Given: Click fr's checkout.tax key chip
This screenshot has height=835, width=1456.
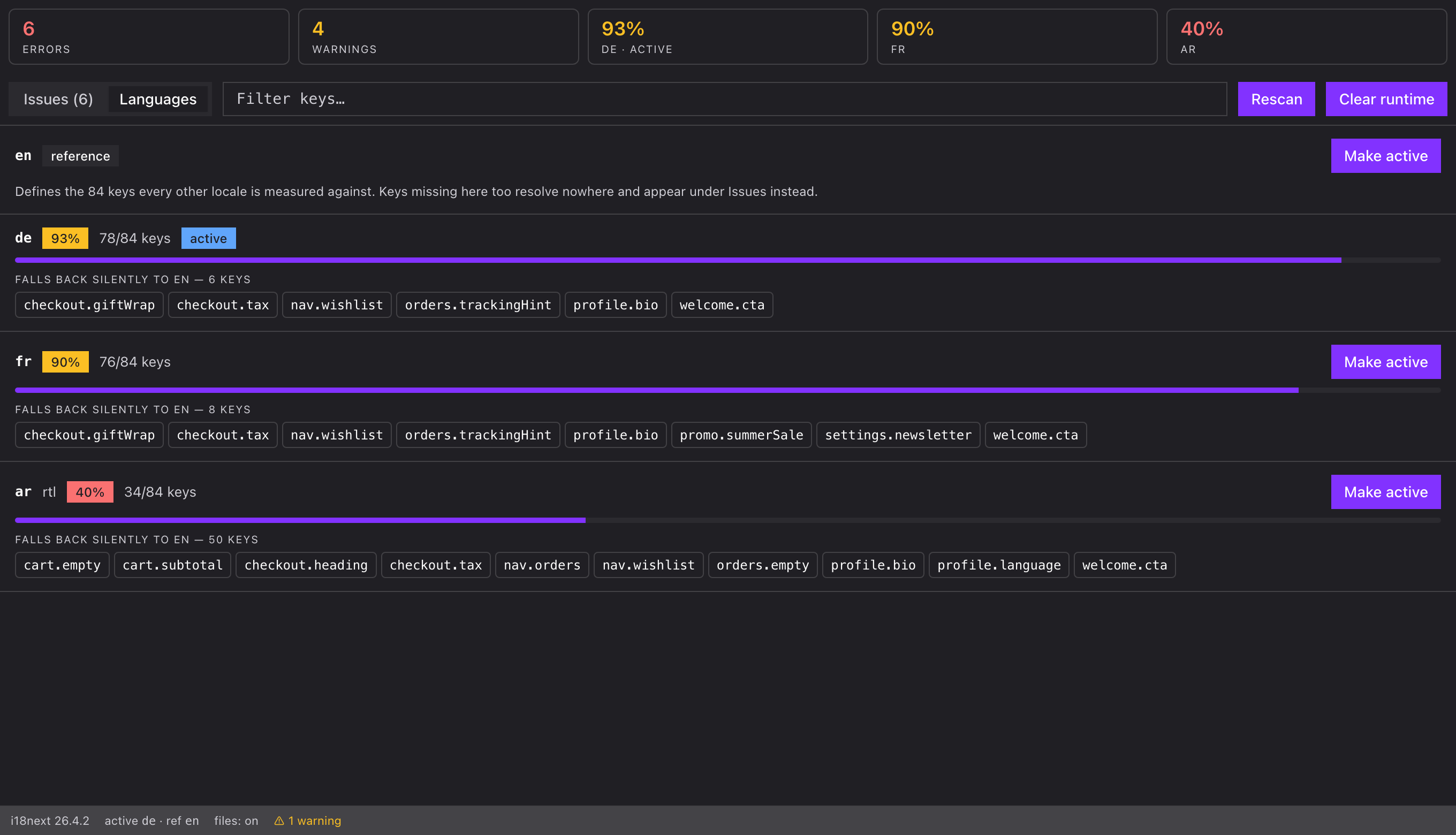Looking at the screenshot, I should (223, 435).
